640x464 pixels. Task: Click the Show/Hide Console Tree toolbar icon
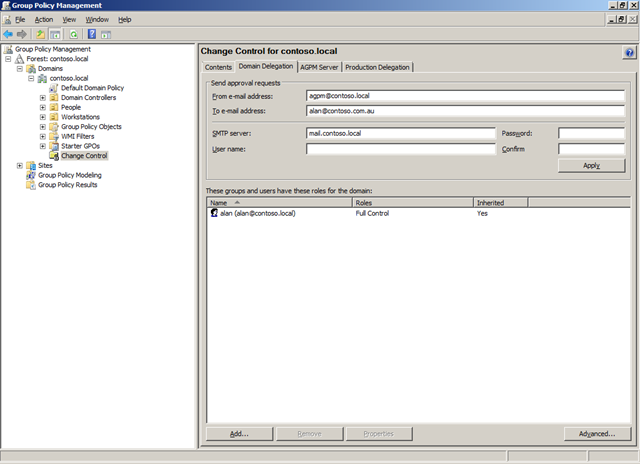click(x=56, y=33)
